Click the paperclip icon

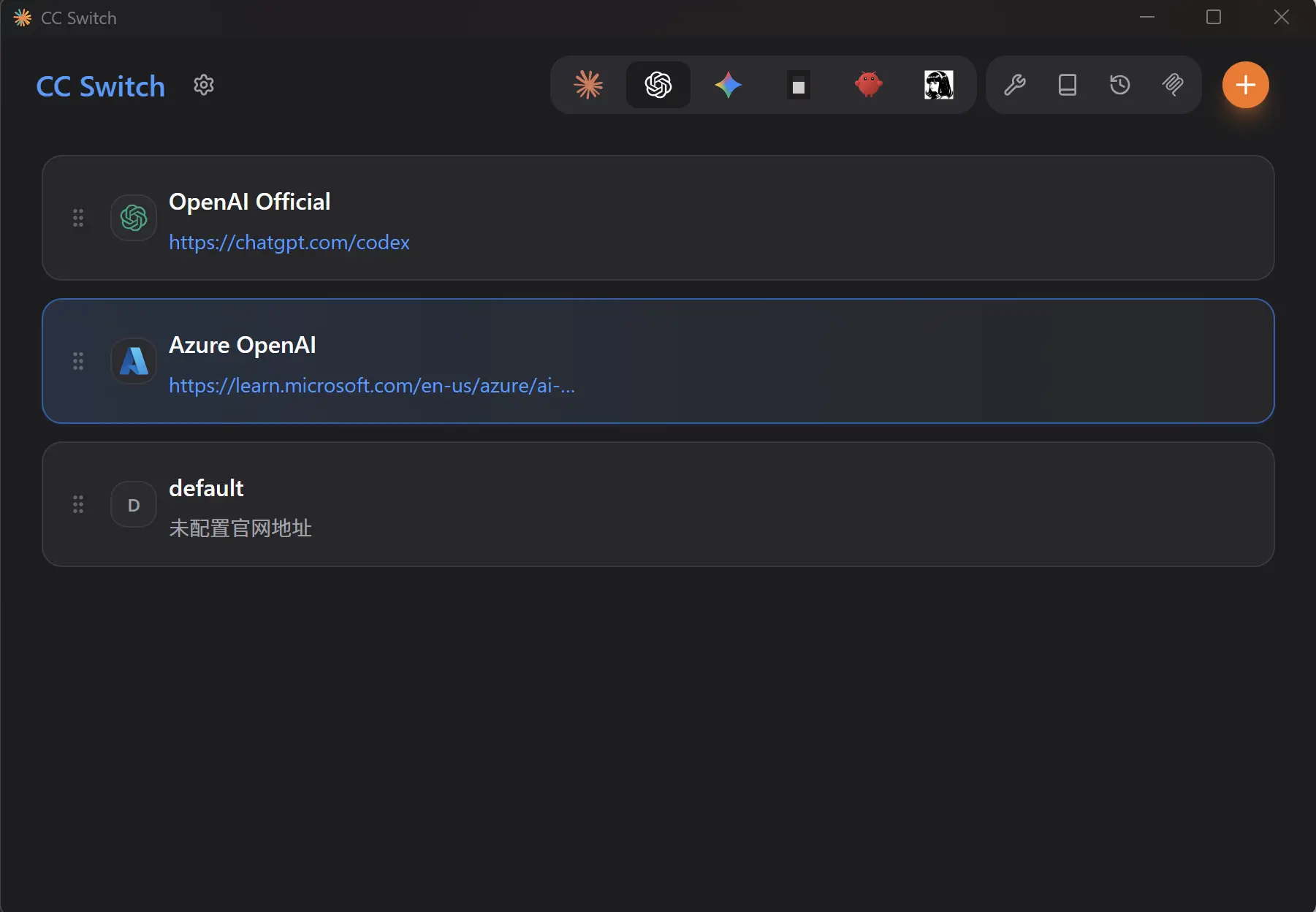pos(1173,85)
